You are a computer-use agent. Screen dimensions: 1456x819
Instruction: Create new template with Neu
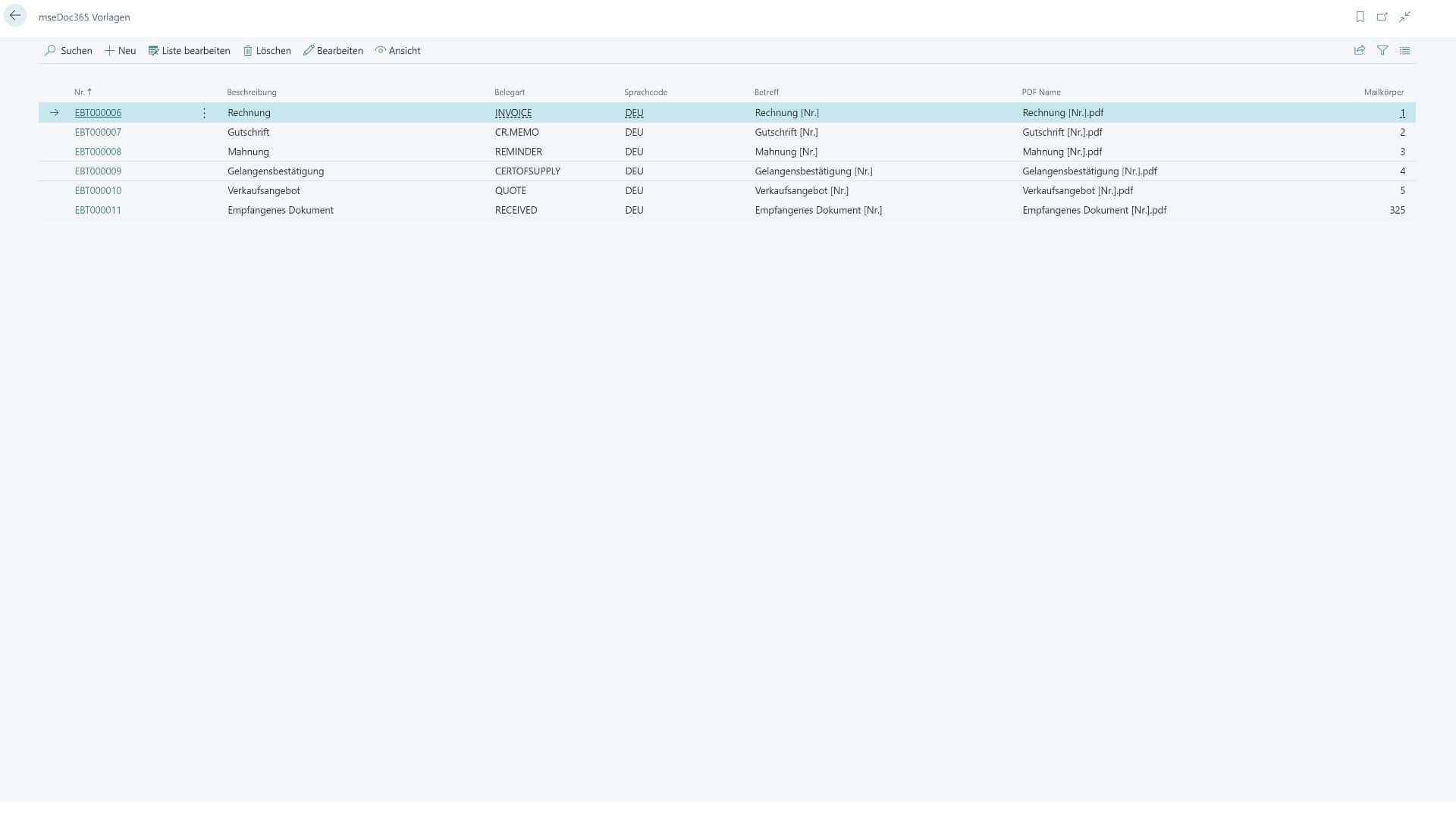[x=120, y=51]
